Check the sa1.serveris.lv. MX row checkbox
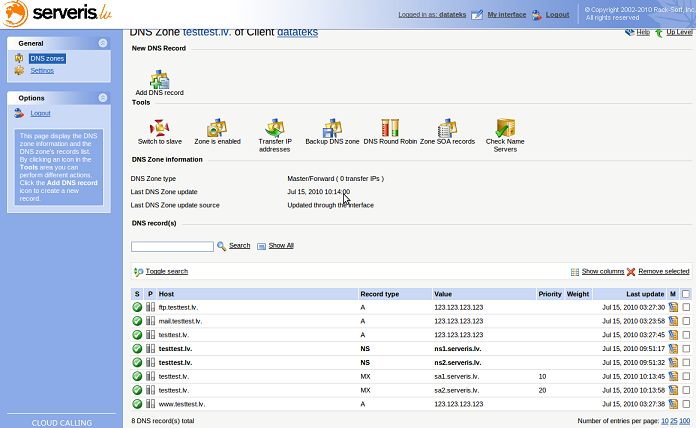696x428 pixels. click(x=686, y=376)
